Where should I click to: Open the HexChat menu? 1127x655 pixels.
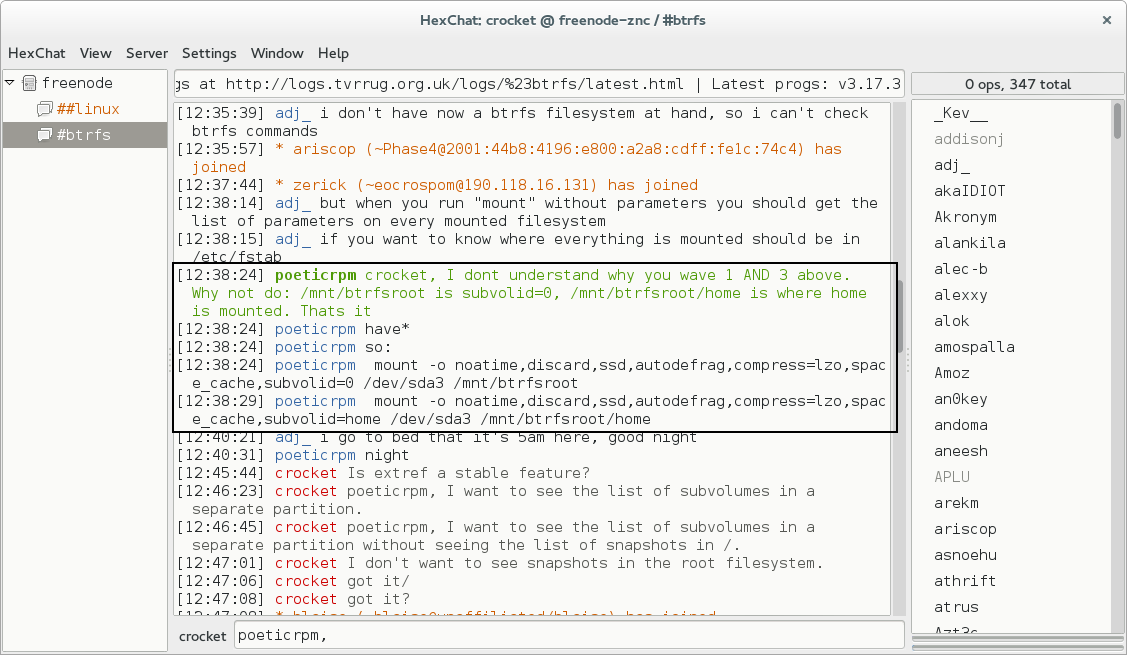[37, 53]
